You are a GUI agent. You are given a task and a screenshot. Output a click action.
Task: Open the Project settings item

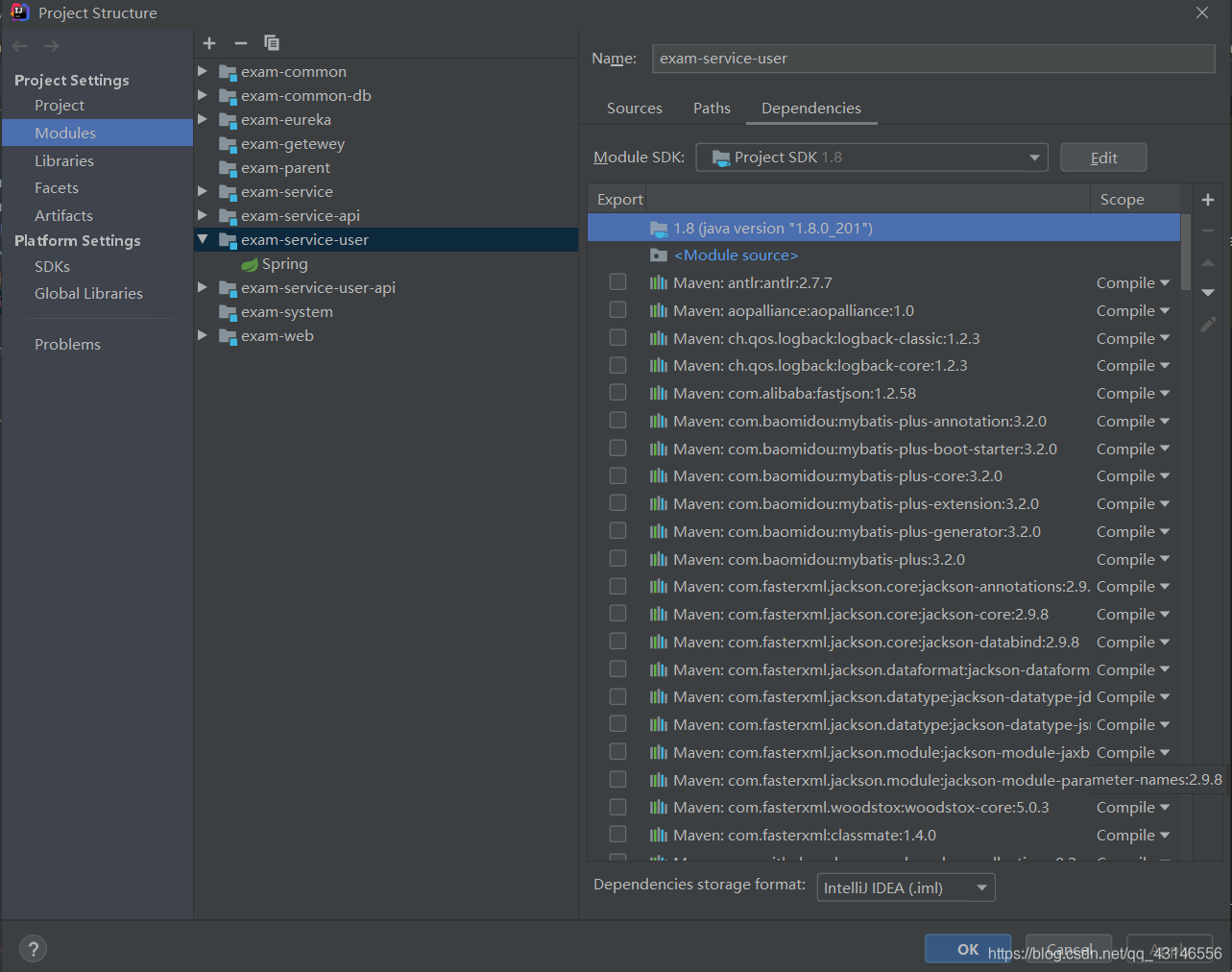[x=60, y=106]
